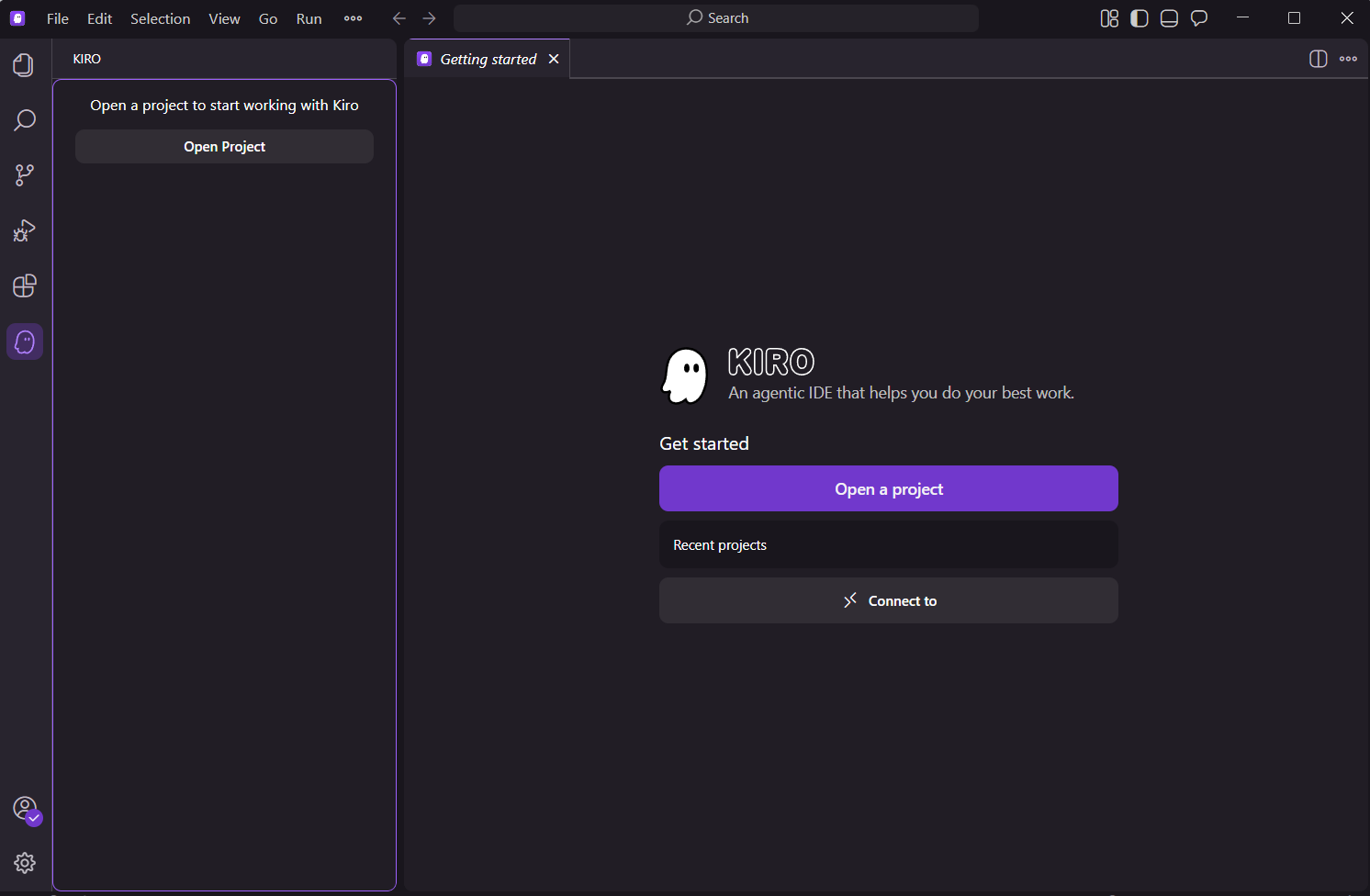The width and height of the screenshot is (1370, 896).
Task: Open the Manage settings gear
Action: tap(25, 863)
